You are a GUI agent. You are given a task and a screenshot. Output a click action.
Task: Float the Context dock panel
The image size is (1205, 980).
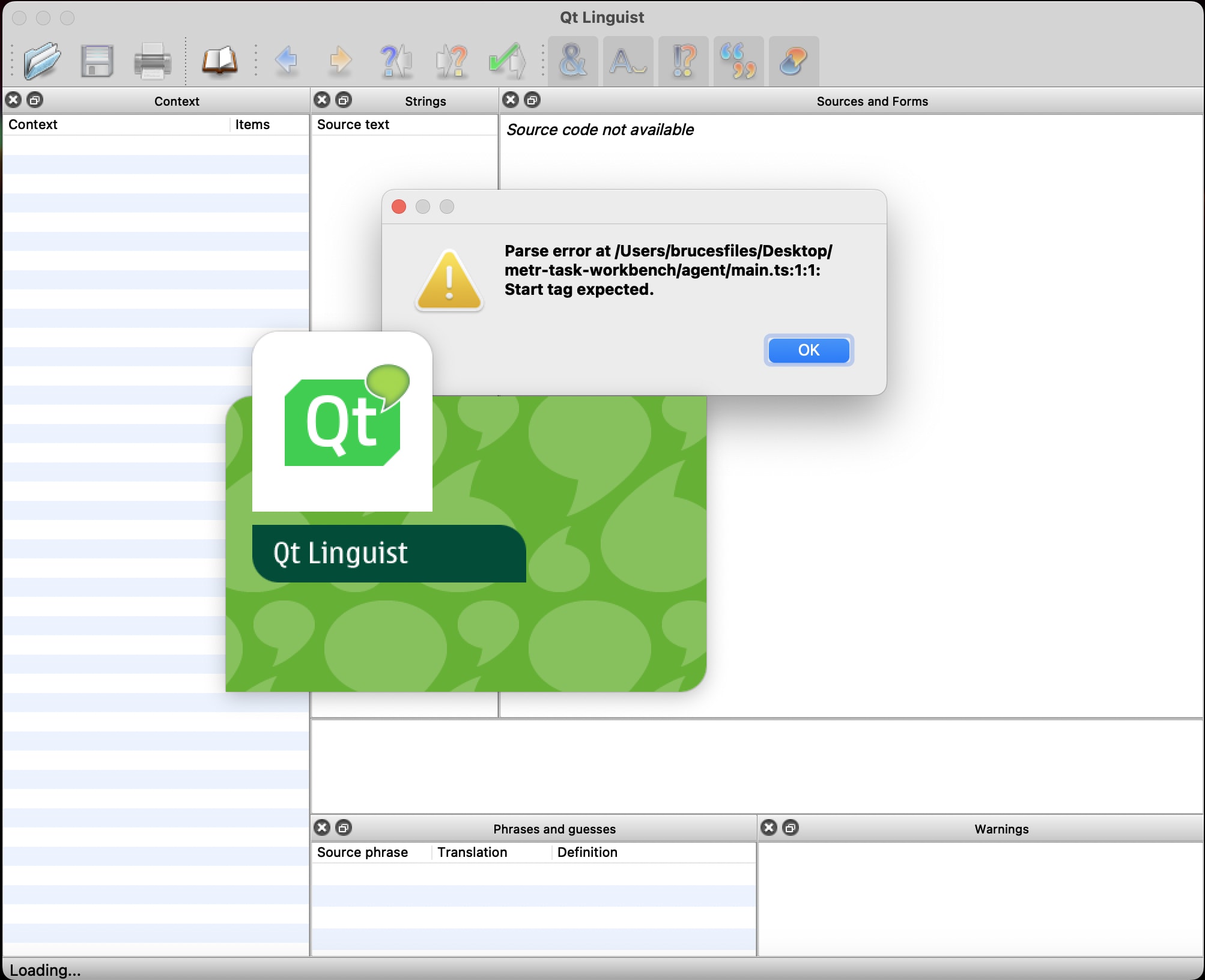point(35,100)
